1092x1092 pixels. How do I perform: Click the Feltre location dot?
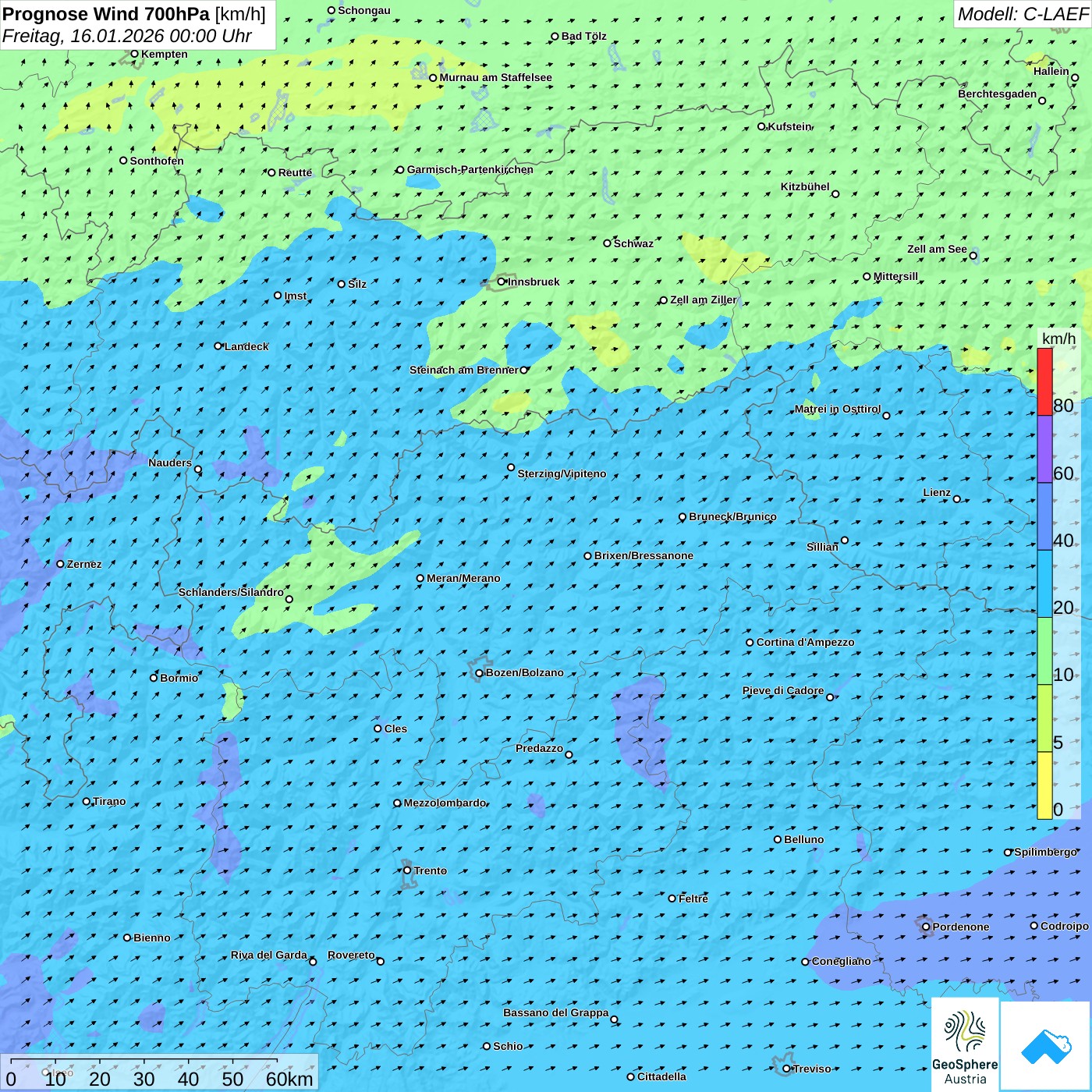point(672,899)
